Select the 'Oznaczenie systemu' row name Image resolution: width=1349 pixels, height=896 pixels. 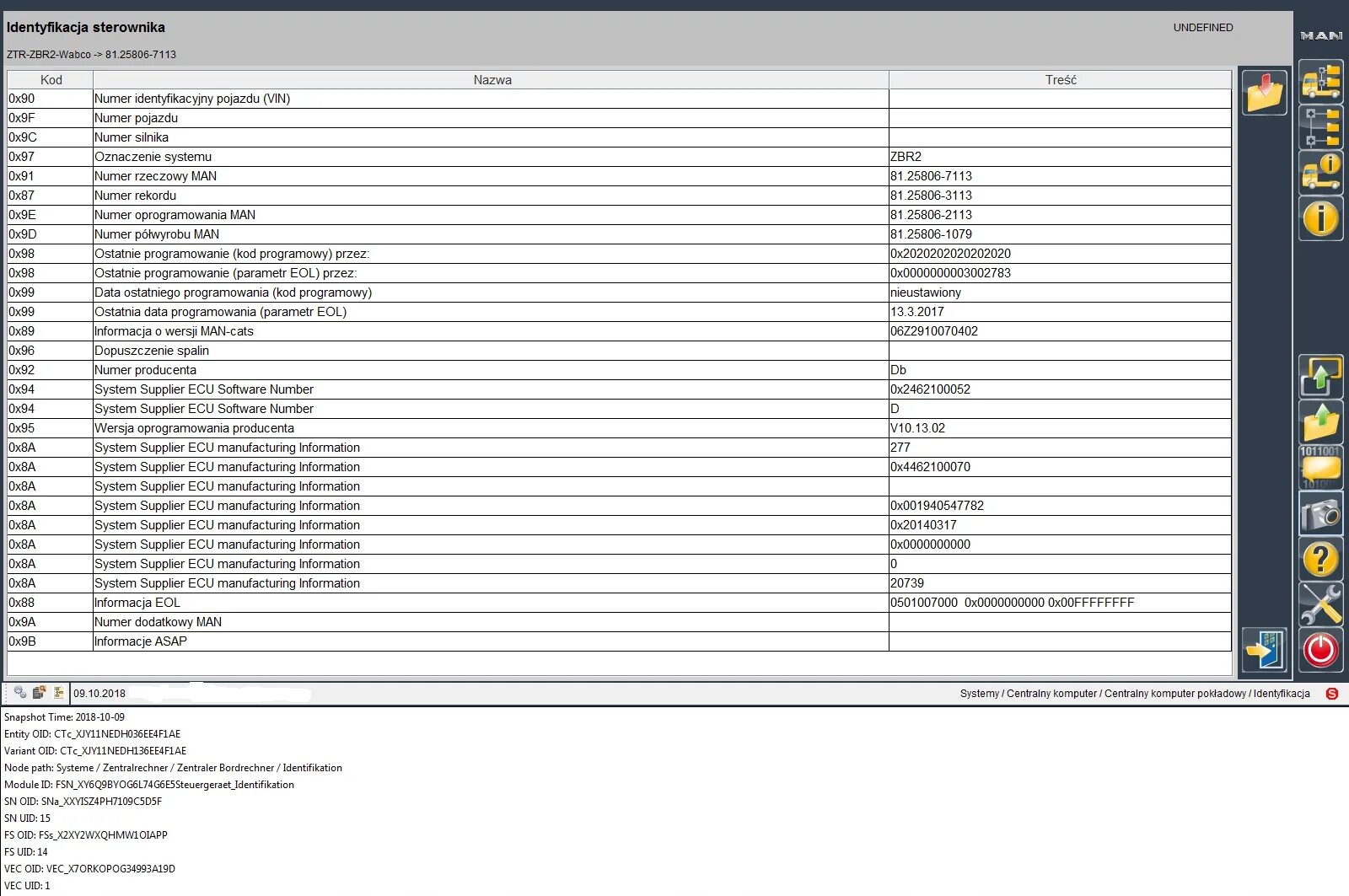tap(153, 157)
